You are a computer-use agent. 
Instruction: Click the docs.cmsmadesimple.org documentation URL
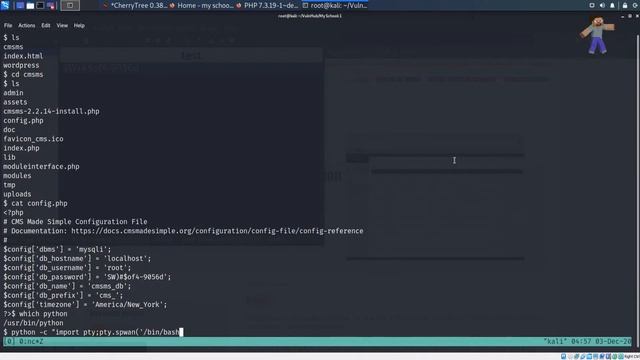pyautogui.click(x=217, y=231)
